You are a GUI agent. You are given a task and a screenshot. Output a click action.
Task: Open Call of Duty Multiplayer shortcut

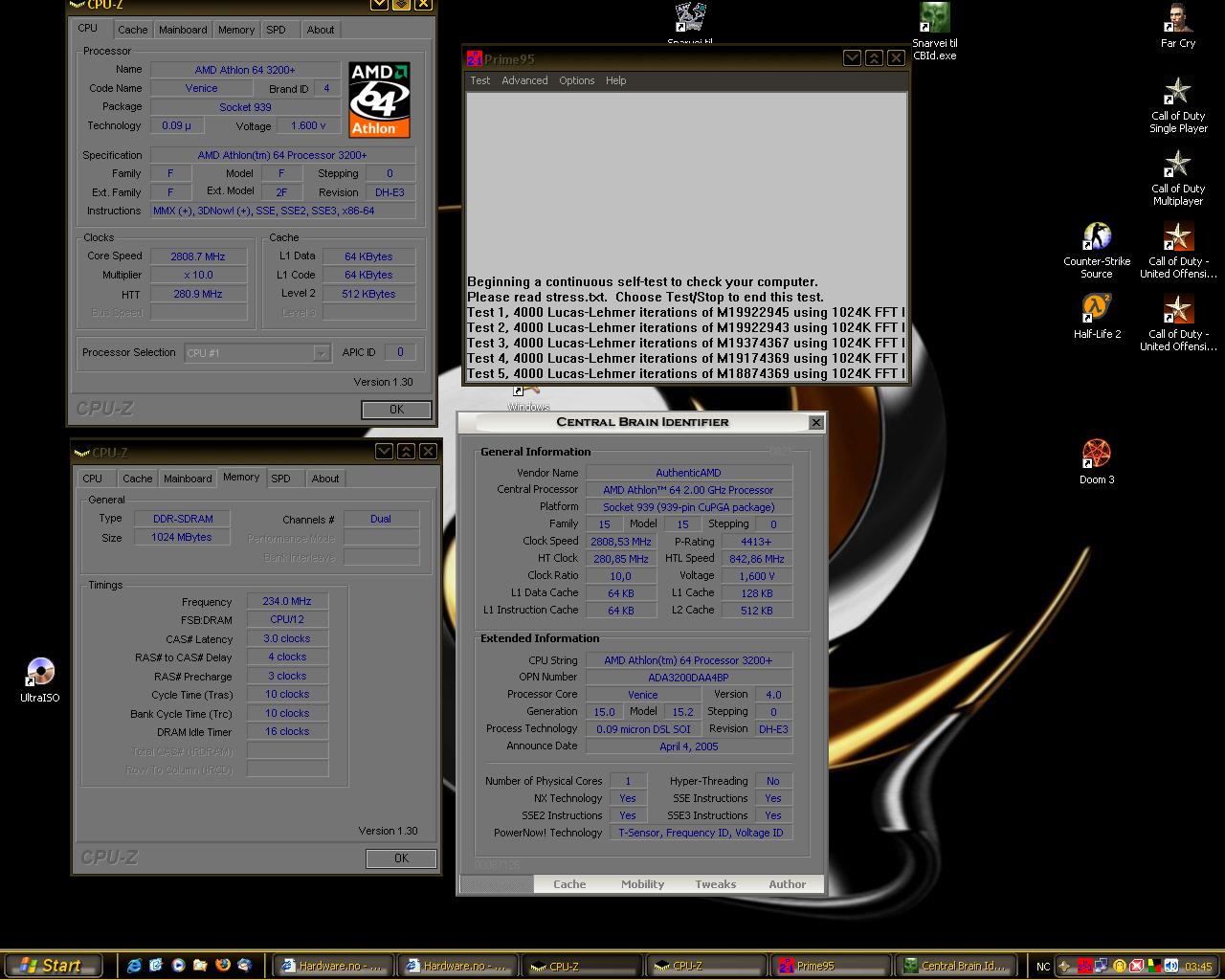1178,178
